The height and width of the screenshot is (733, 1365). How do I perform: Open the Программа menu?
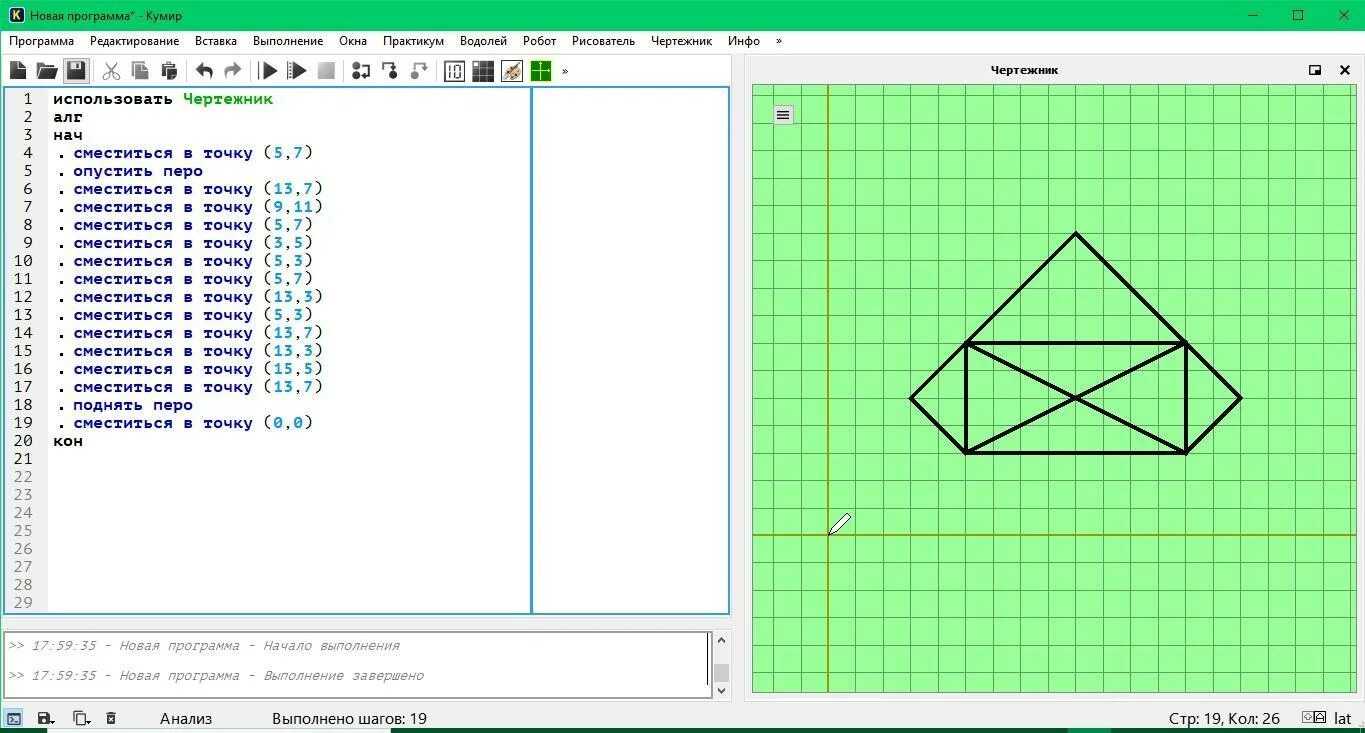point(42,41)
